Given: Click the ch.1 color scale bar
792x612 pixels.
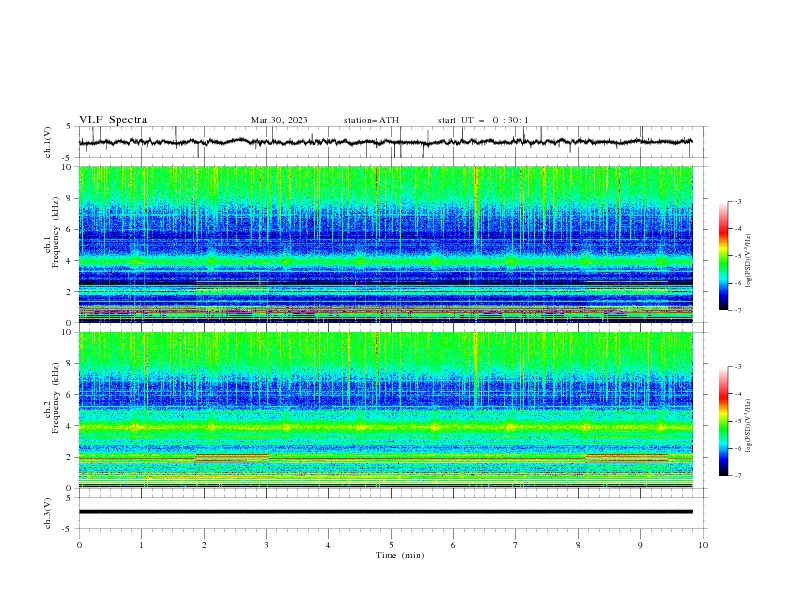Looking at the screenshot, I should [x=723, y=256].
